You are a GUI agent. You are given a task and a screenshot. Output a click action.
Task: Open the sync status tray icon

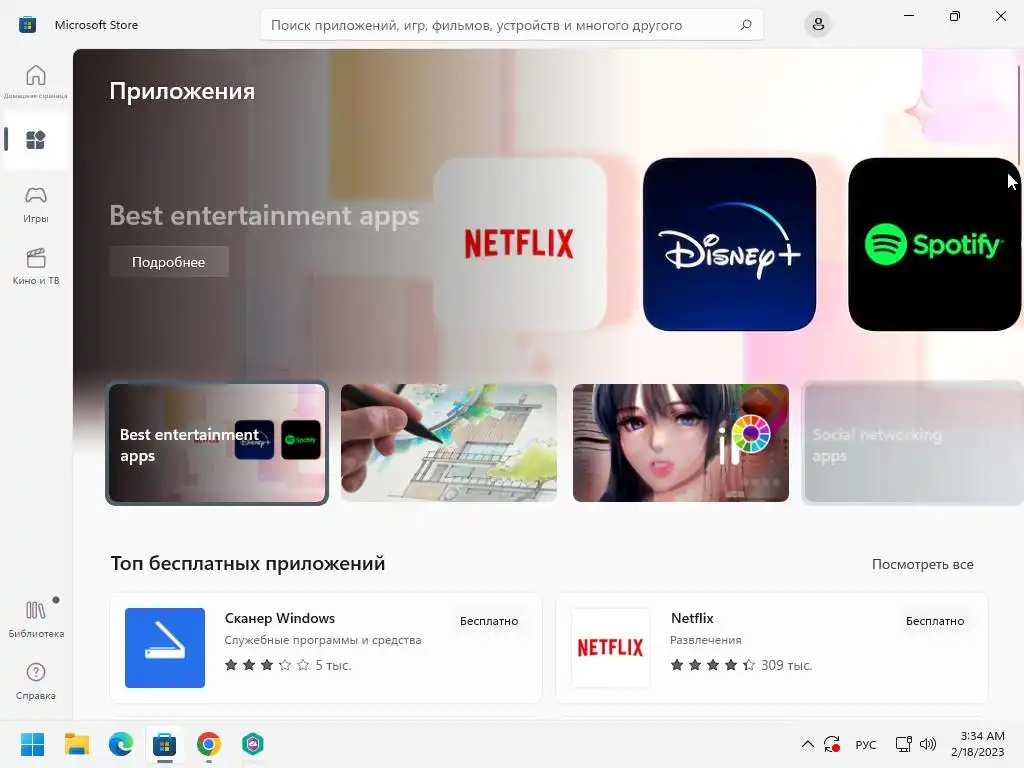point(831,744)
